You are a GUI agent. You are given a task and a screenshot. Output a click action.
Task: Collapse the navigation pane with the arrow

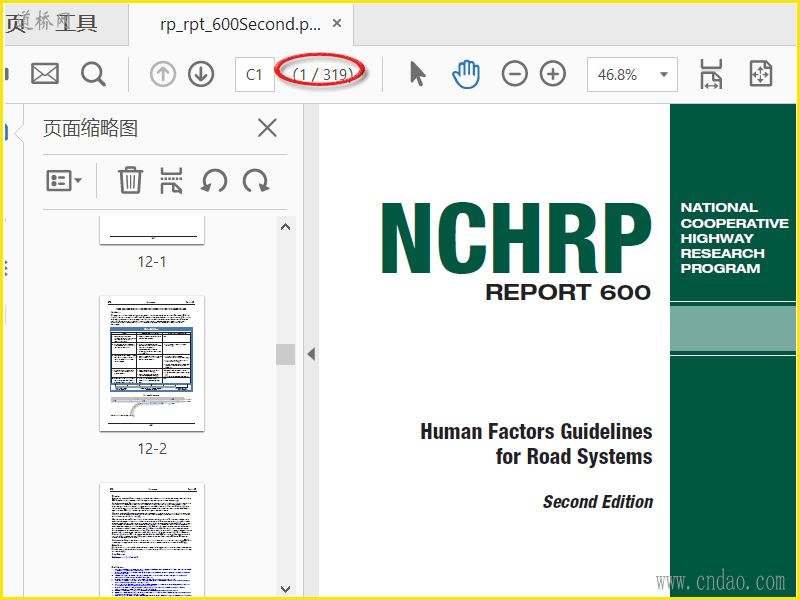coord(311,354)
